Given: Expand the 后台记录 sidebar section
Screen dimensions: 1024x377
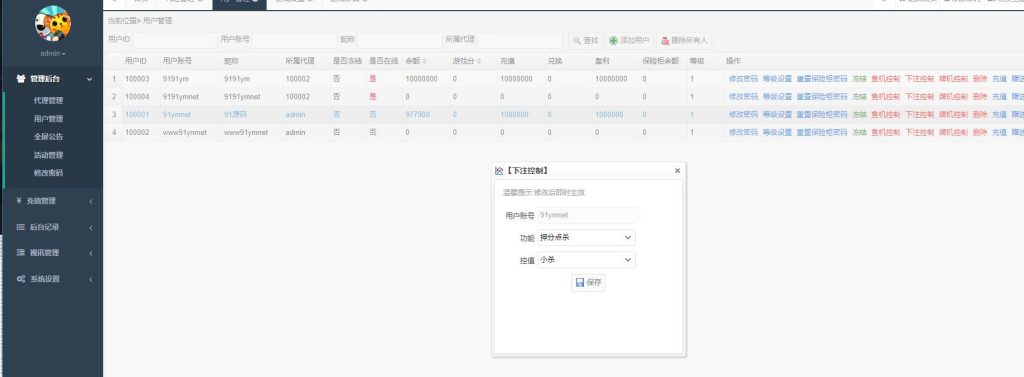Looking at the screenshot, I should pyautogui.click(x=52, y=227).
